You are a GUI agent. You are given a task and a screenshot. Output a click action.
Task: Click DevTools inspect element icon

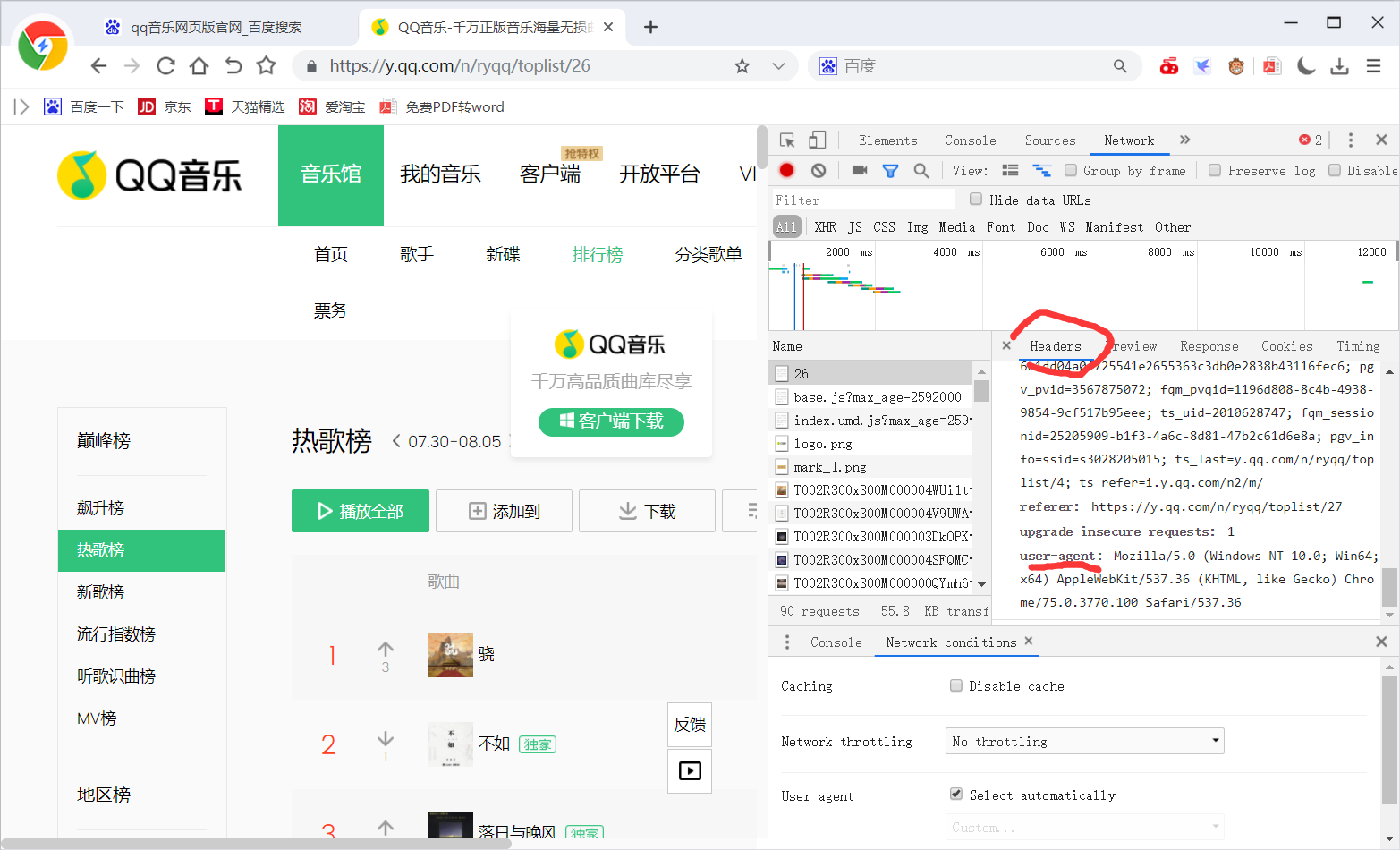tap(787, 140)
